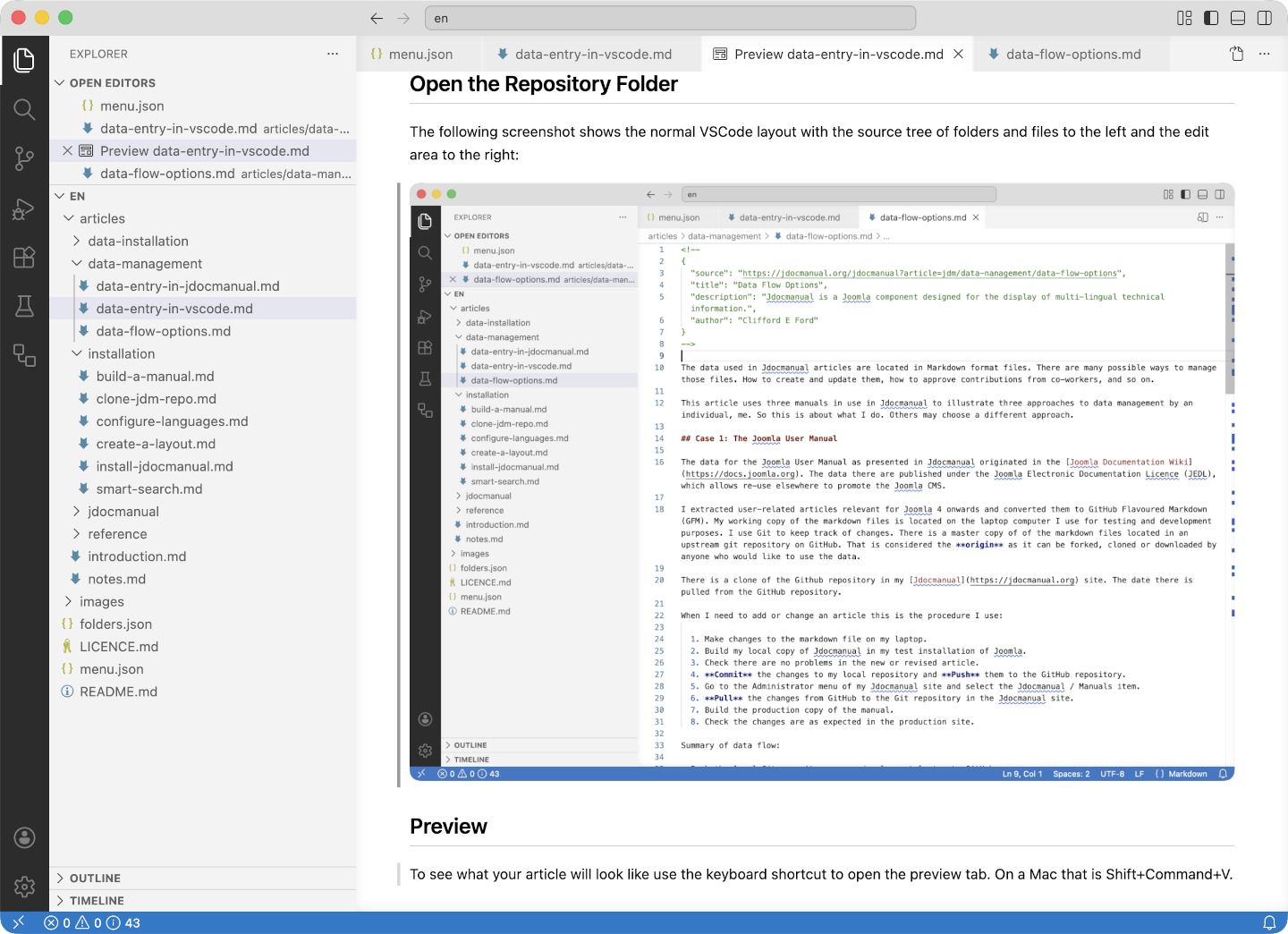1288x934 pixels.
Task: Open the Testing flask view
Action: [x=24, y=306]
